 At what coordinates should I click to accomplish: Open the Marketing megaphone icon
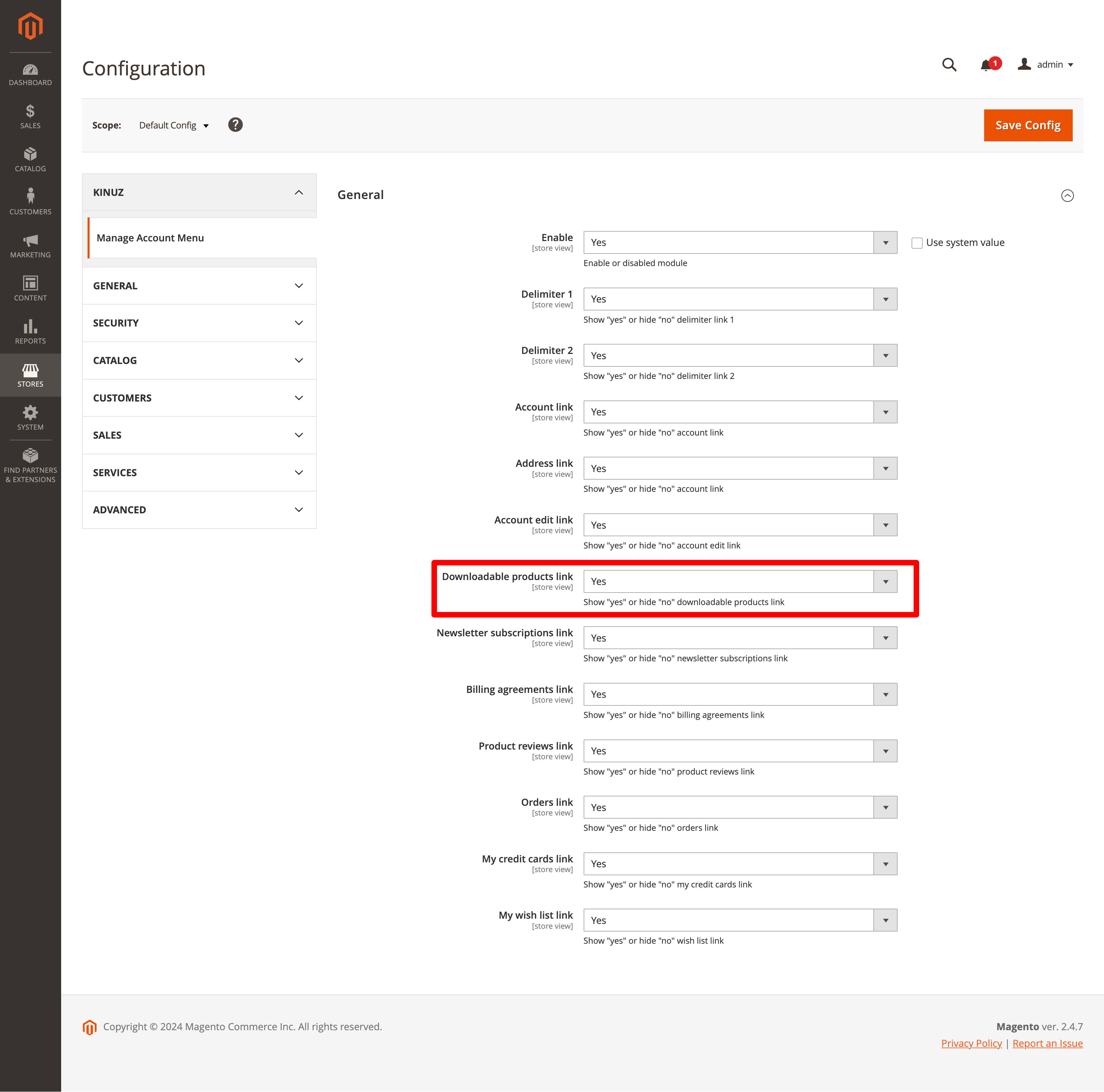[x=30, y=246]
